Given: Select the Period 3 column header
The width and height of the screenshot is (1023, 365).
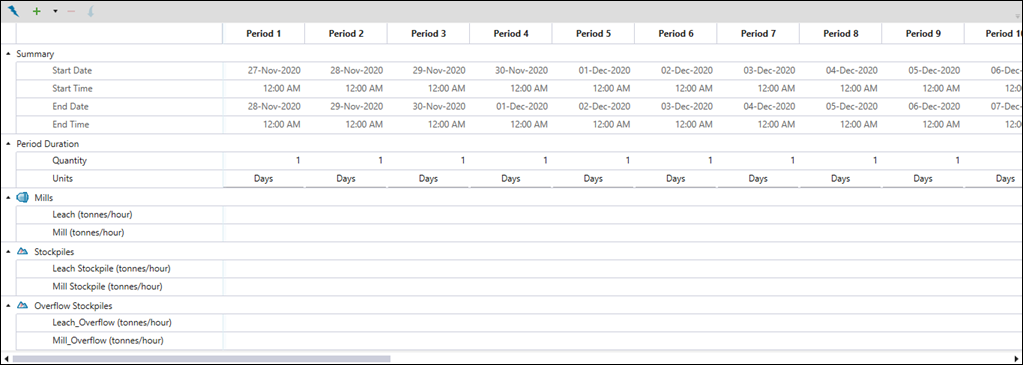Looking at the screenshot, I should click(429, 34).
